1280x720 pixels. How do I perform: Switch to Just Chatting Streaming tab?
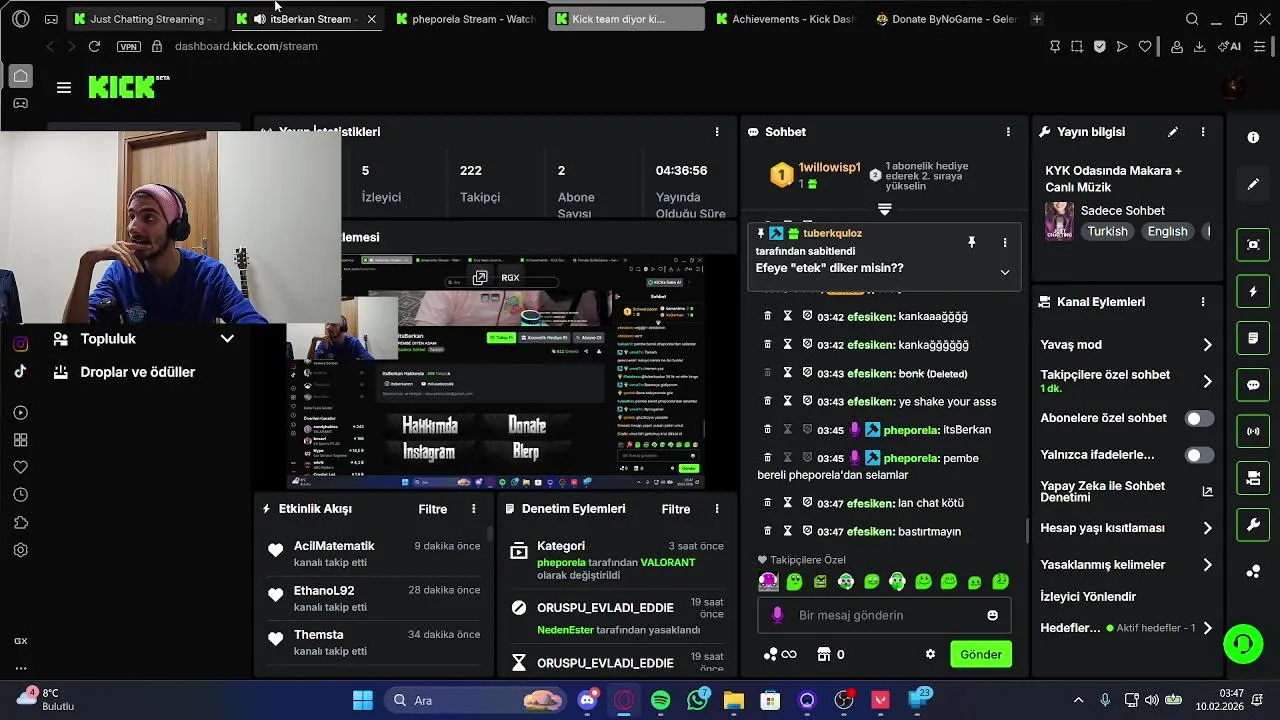point(145,19)
